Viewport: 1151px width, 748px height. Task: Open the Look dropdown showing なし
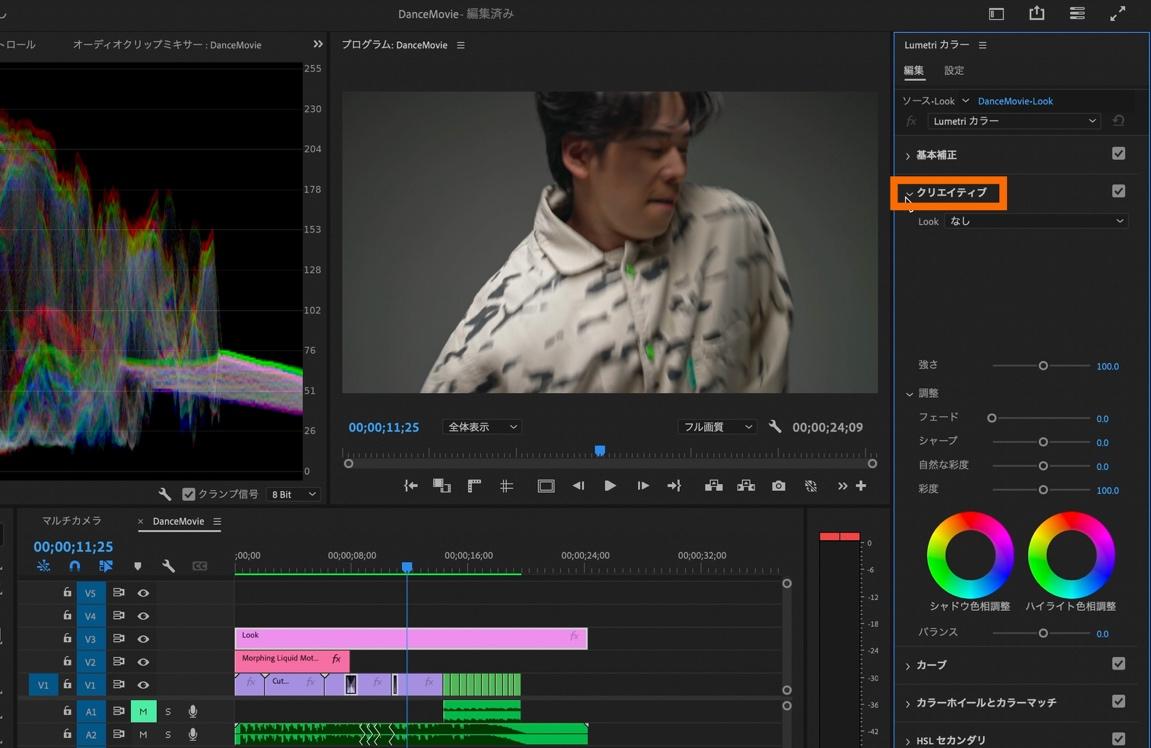pyautogui.click(x=1036, y=221)
